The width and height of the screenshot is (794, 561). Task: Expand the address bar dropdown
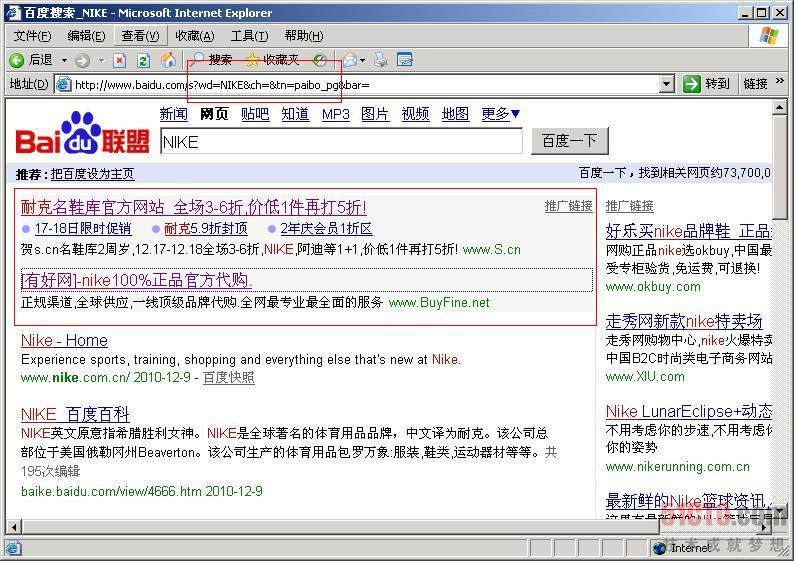667,84
